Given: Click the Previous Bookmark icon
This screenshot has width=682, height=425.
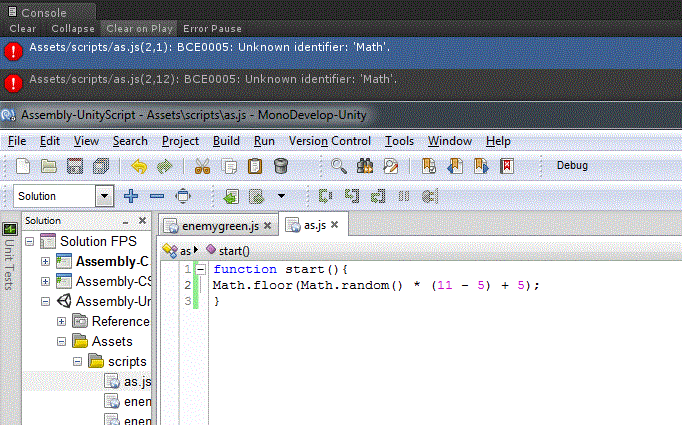Looking at the screenshot, I should click(x=455, y=166).
